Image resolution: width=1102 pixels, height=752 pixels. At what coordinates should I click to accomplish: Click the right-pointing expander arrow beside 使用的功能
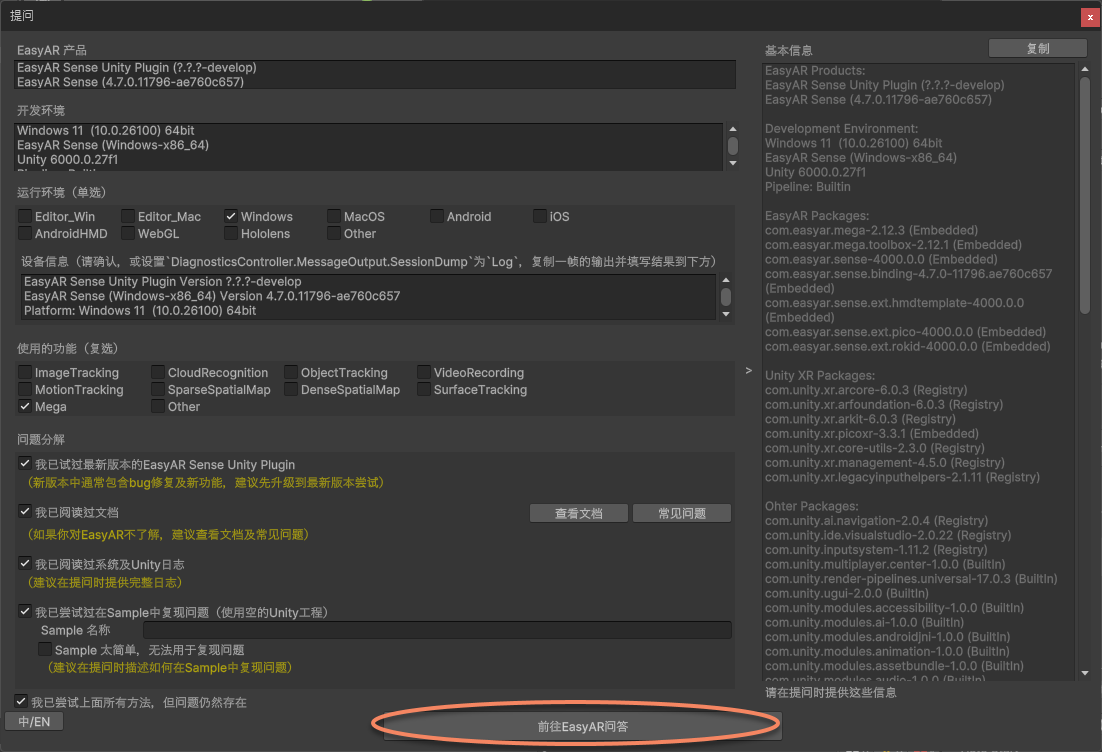(748, 369)
